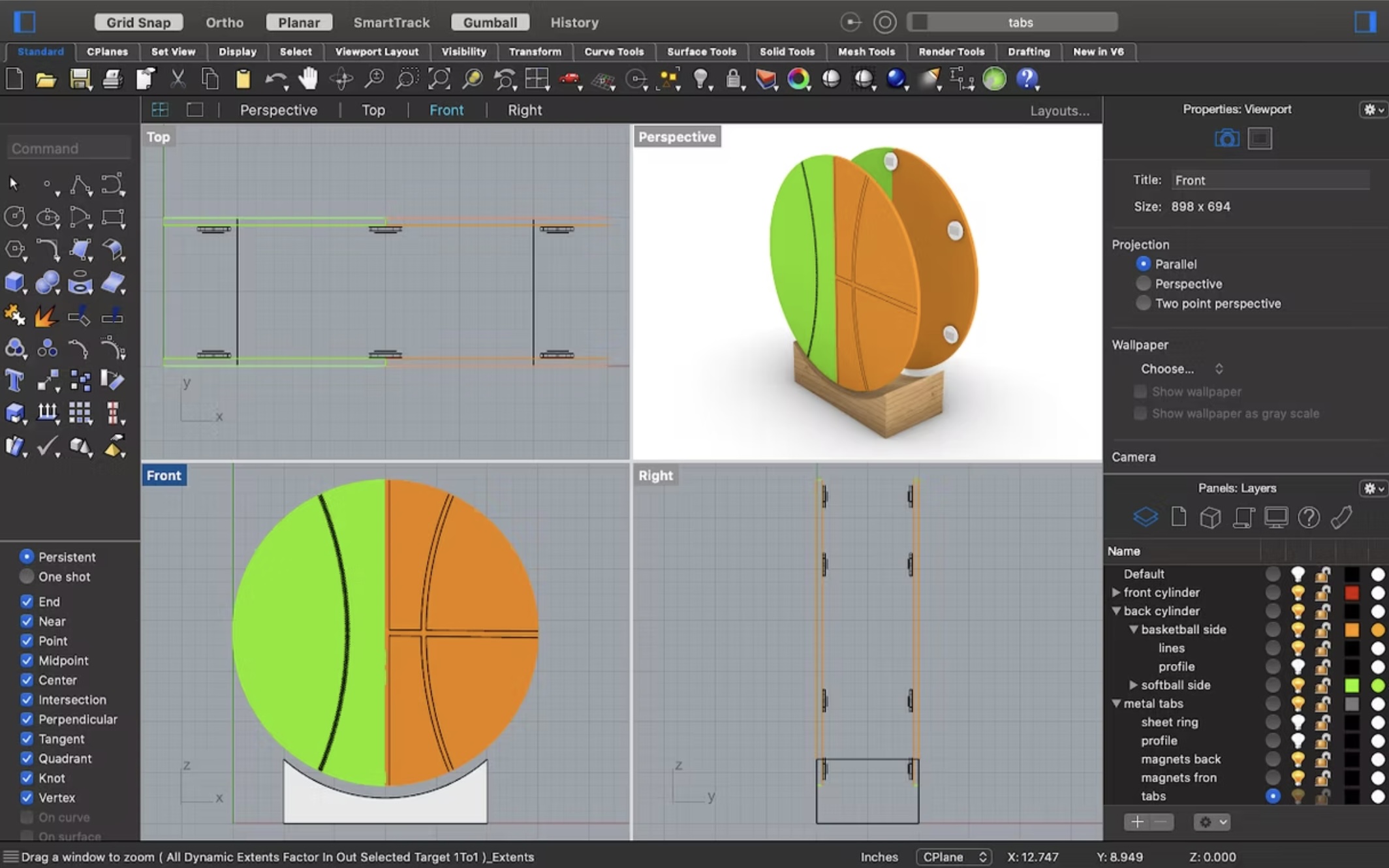Click the Array grid tool icon
Image resolution: width=1389 pixels, height=868 pixels.
pyautogui.click(x=80, y=412)
